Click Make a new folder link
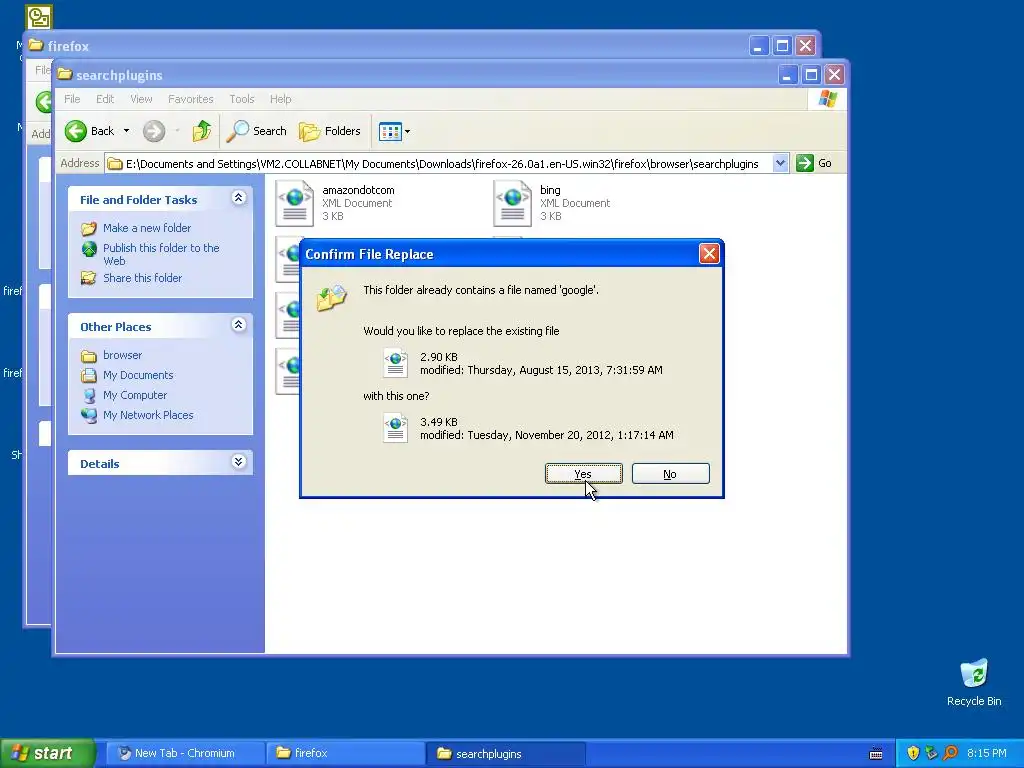The width and height of the screenshot is (1024, 768). (x=147, y=228)
